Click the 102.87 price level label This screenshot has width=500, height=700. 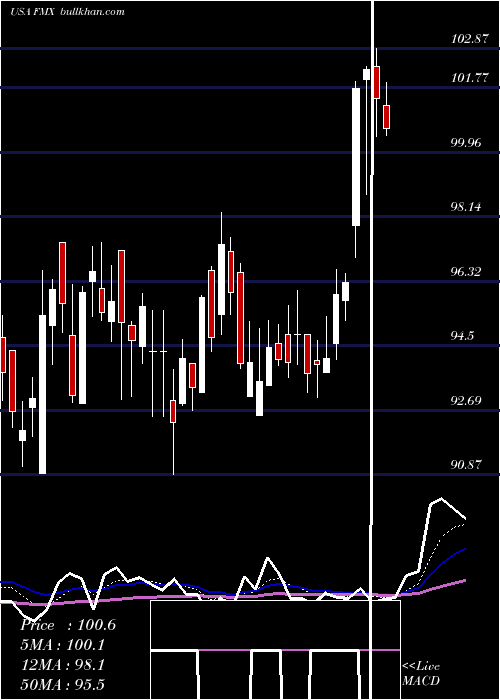click(469, 39)
